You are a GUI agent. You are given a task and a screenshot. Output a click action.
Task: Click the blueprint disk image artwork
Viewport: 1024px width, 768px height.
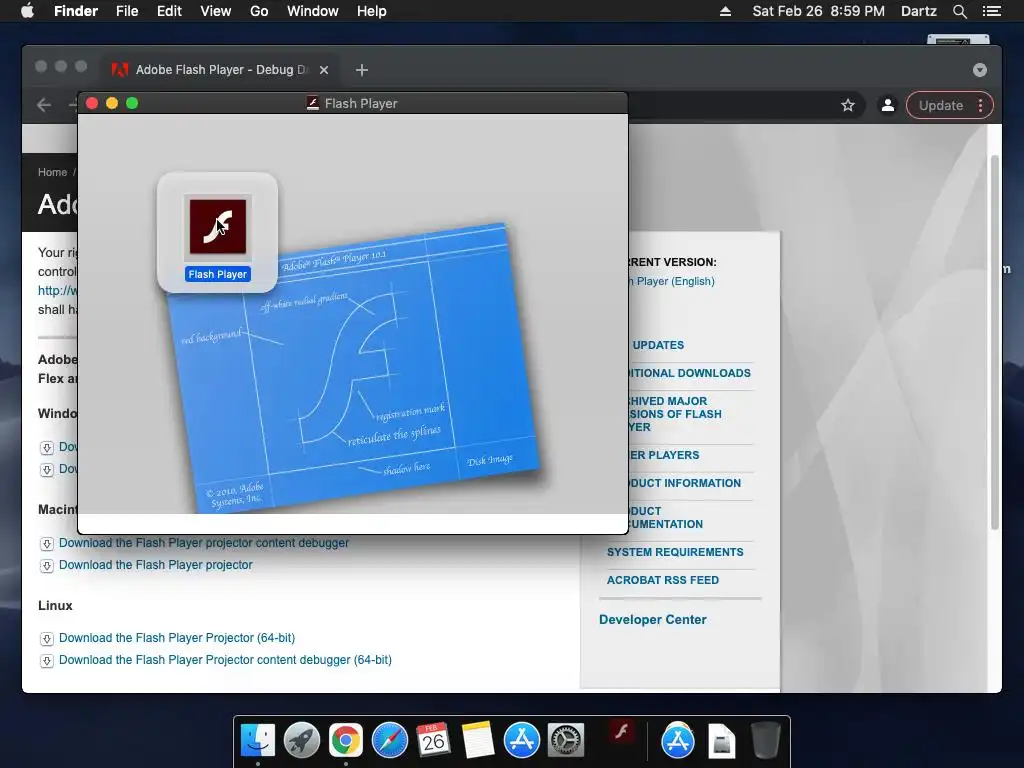(x=353, y=368)
